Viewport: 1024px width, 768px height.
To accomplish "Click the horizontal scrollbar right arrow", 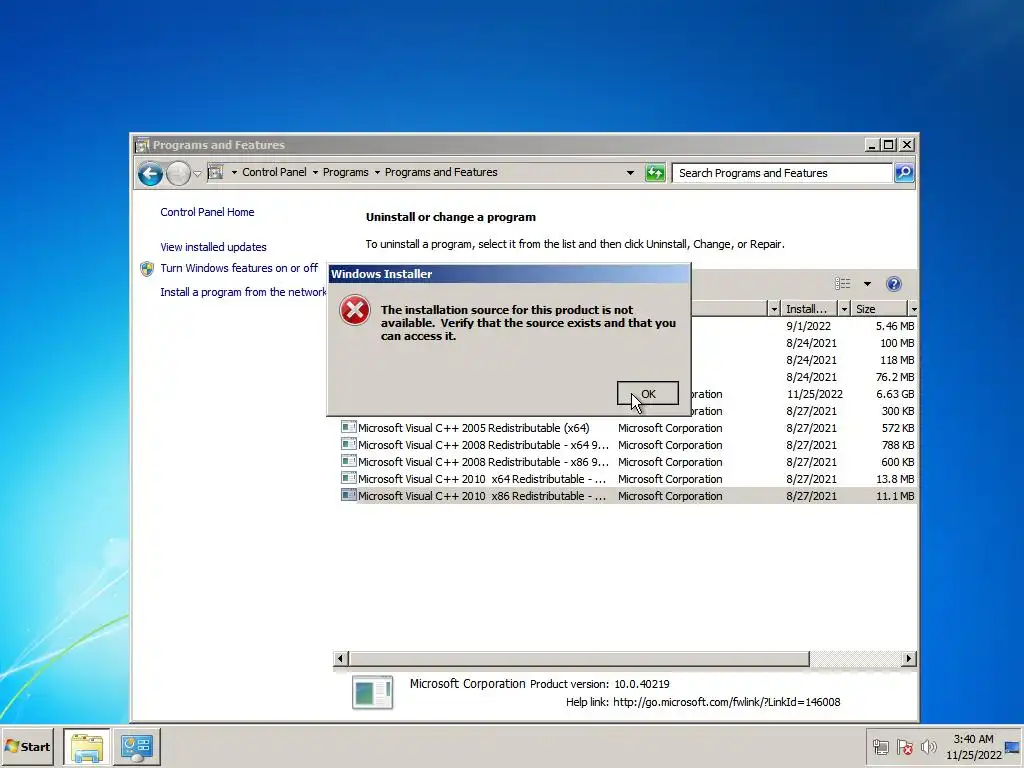I will 908,658.
